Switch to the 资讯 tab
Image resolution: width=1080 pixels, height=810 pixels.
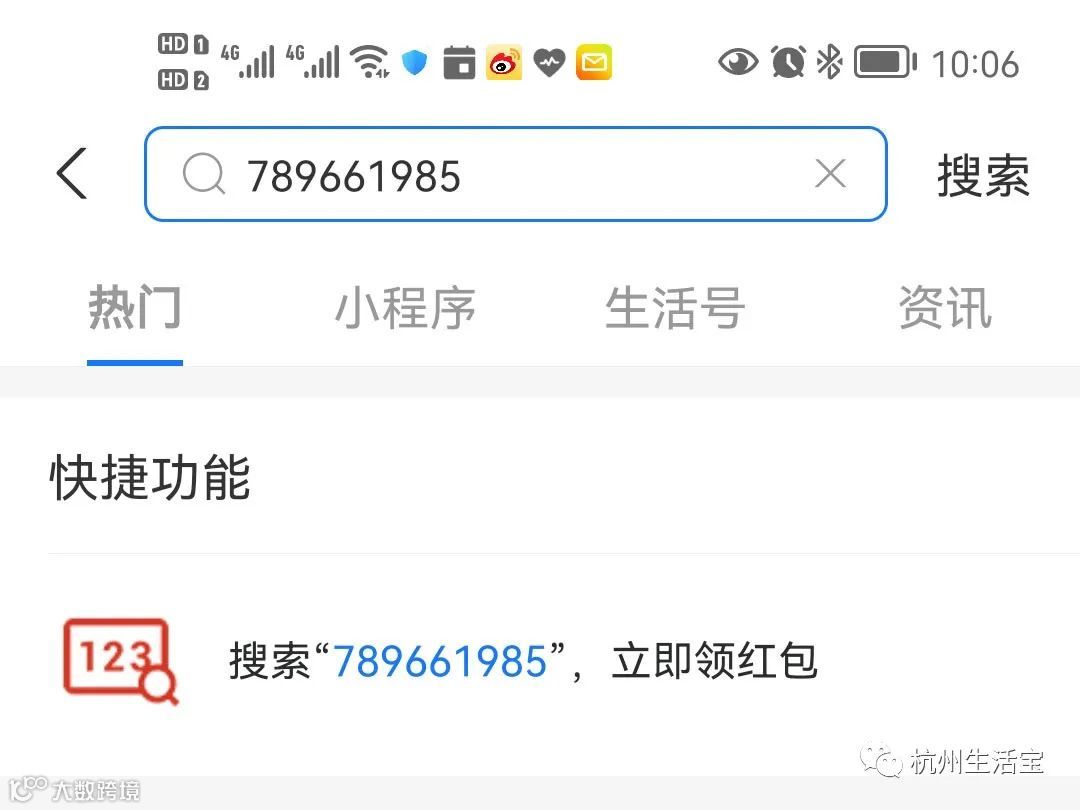point(945,307)
